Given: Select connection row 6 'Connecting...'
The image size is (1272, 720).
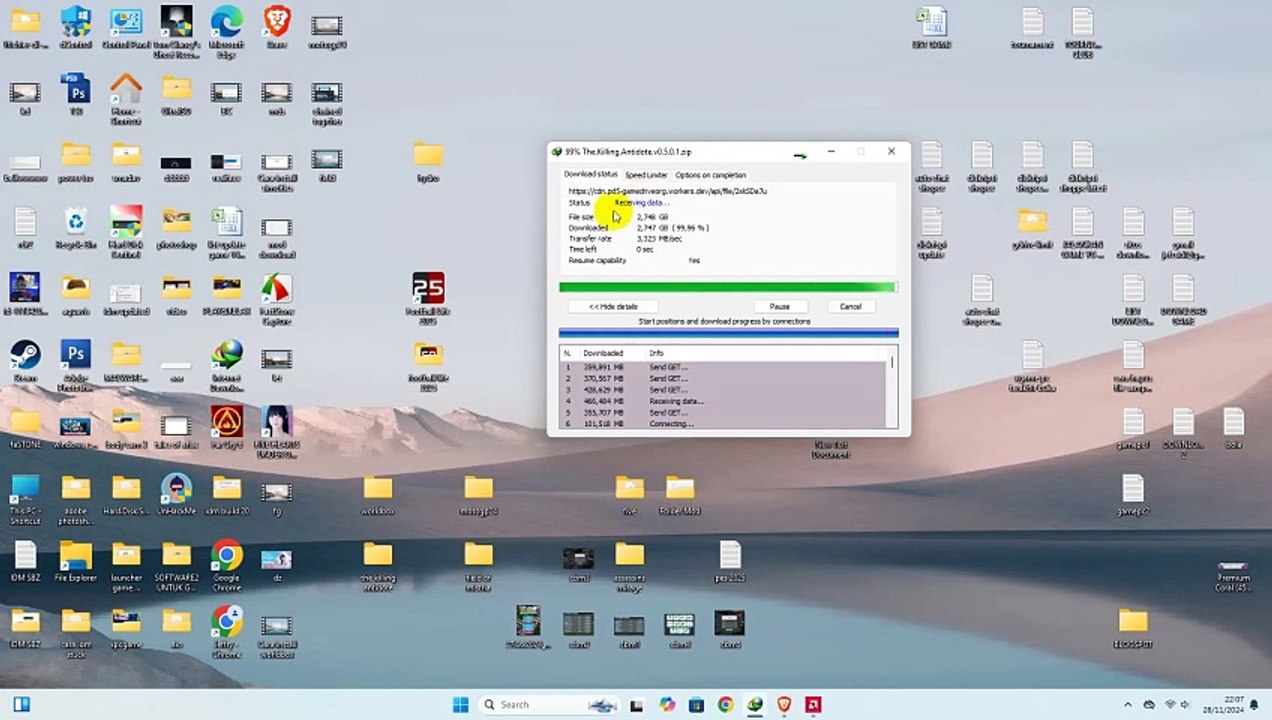Looking at the screenshot, I should [723, 424].
